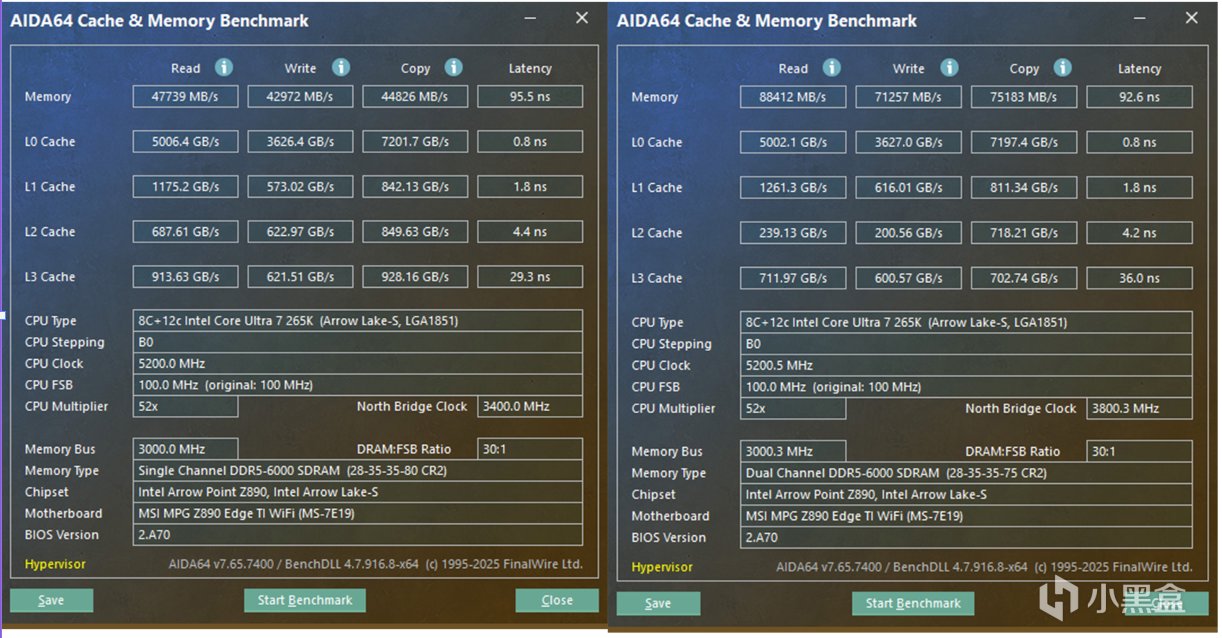Select Memory Copy value 44826 MB/s

415,97
